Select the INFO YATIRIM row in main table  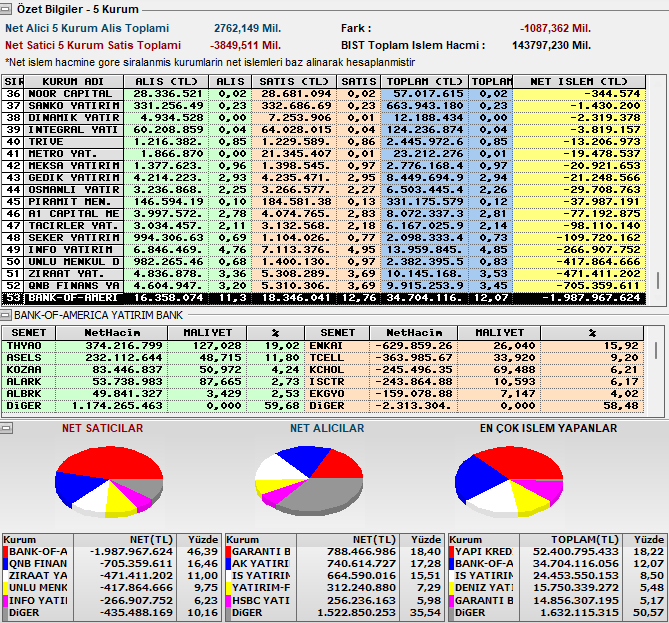[x=323, y=250]
